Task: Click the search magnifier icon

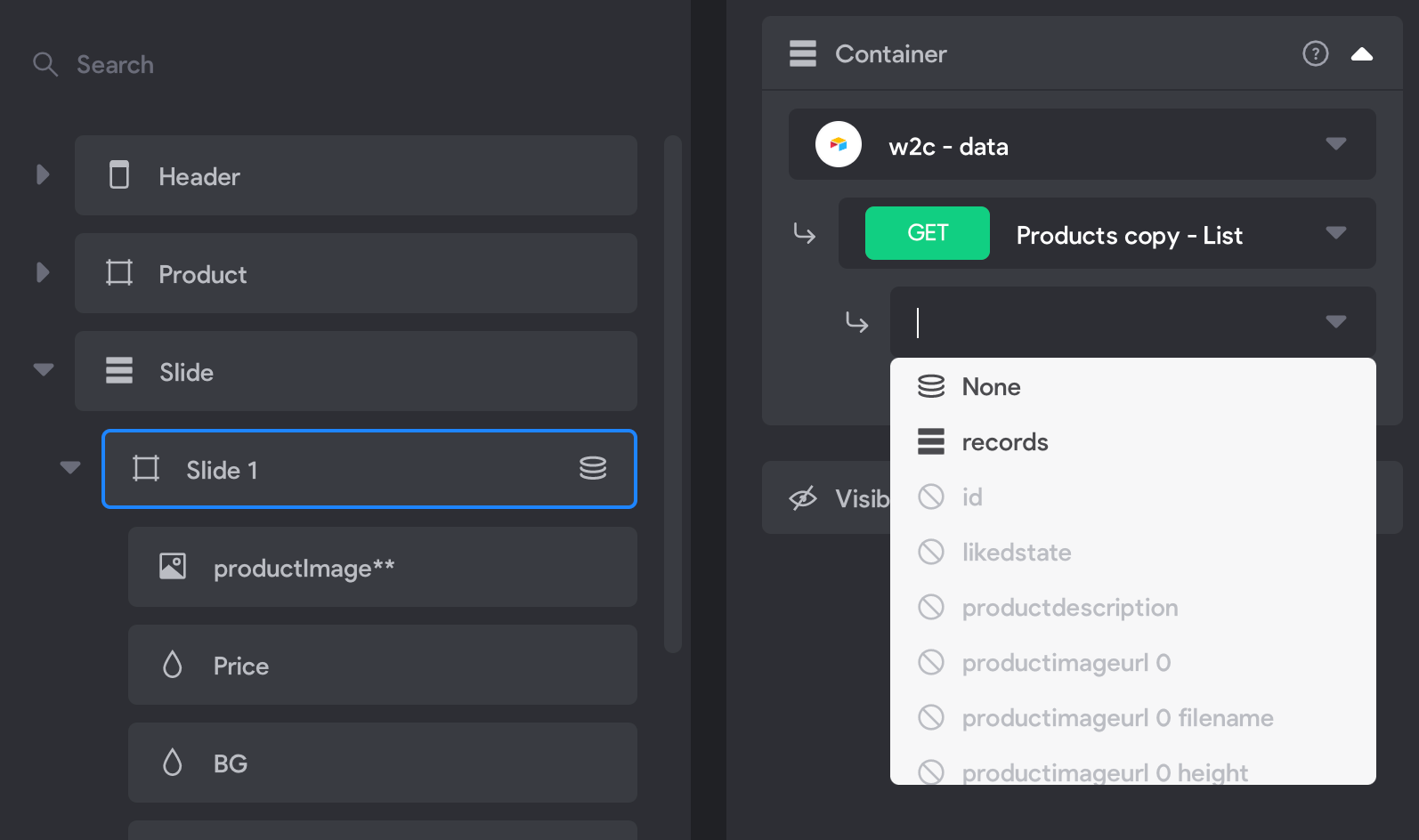Action: (x=45, y=64)
